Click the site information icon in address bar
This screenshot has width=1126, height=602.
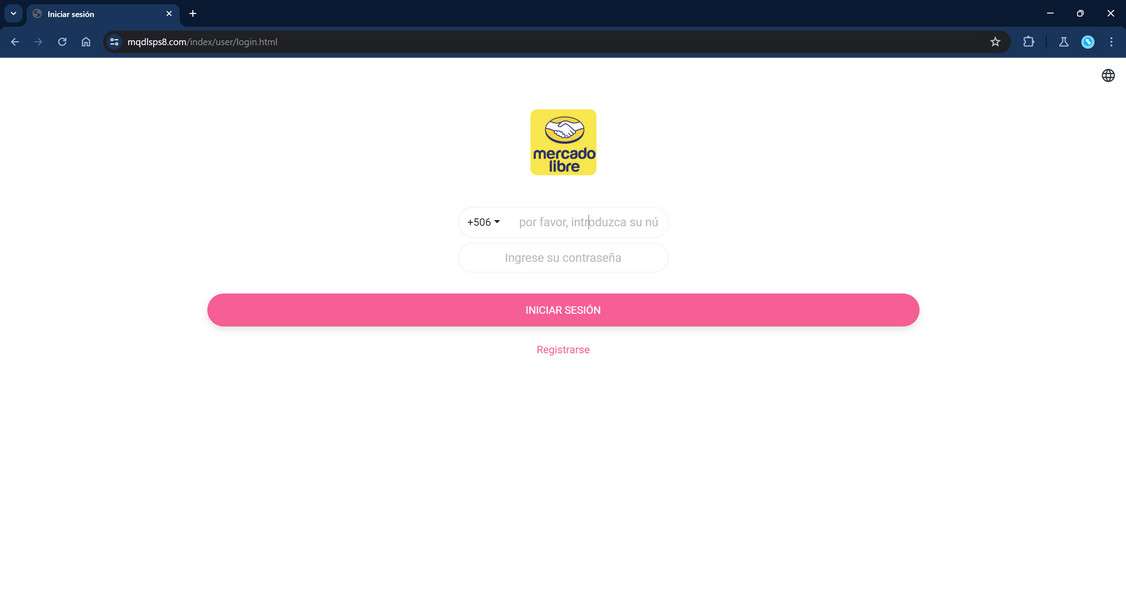113,41
